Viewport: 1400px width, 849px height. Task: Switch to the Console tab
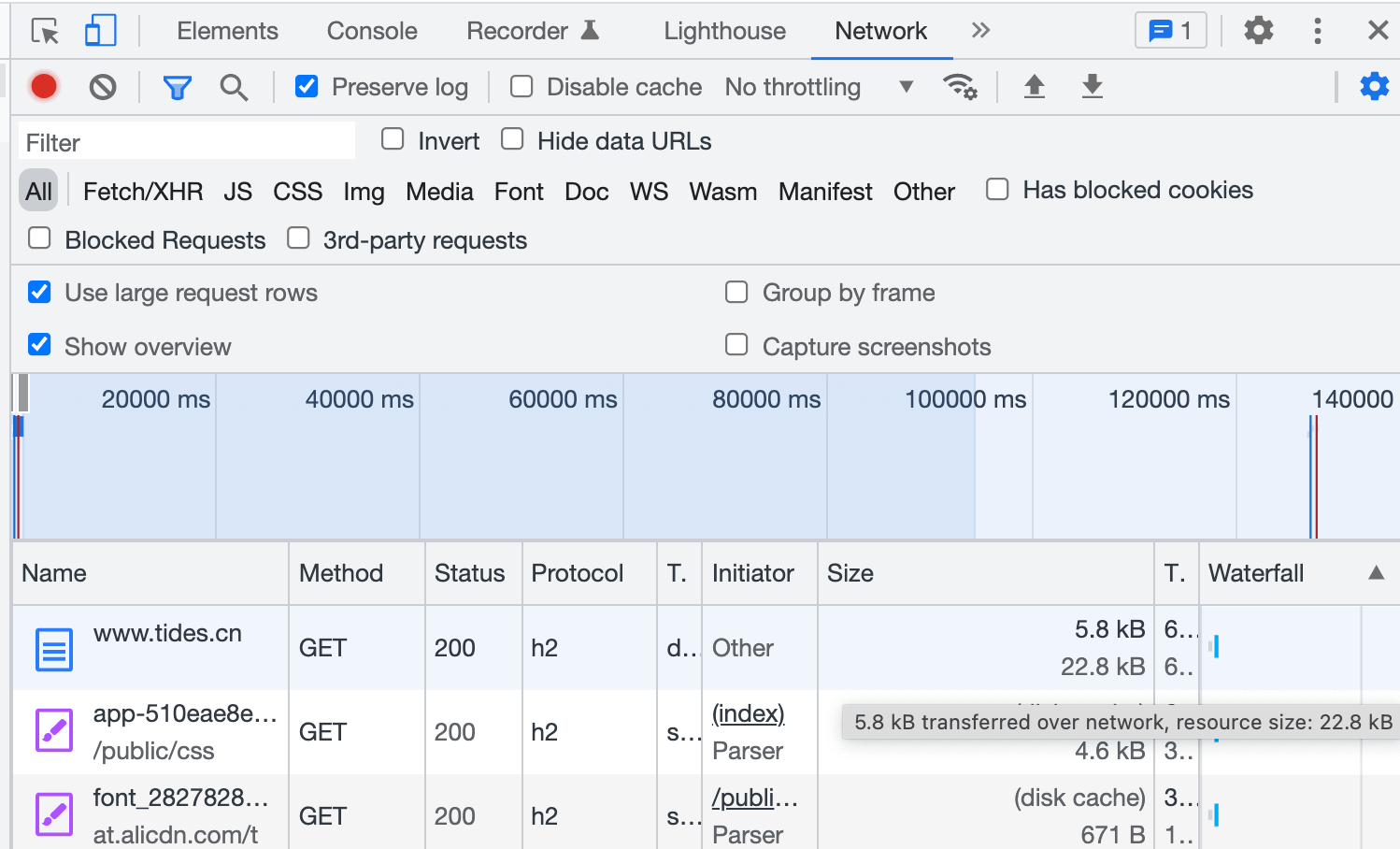pyautogui.click(x=372, y=31)
